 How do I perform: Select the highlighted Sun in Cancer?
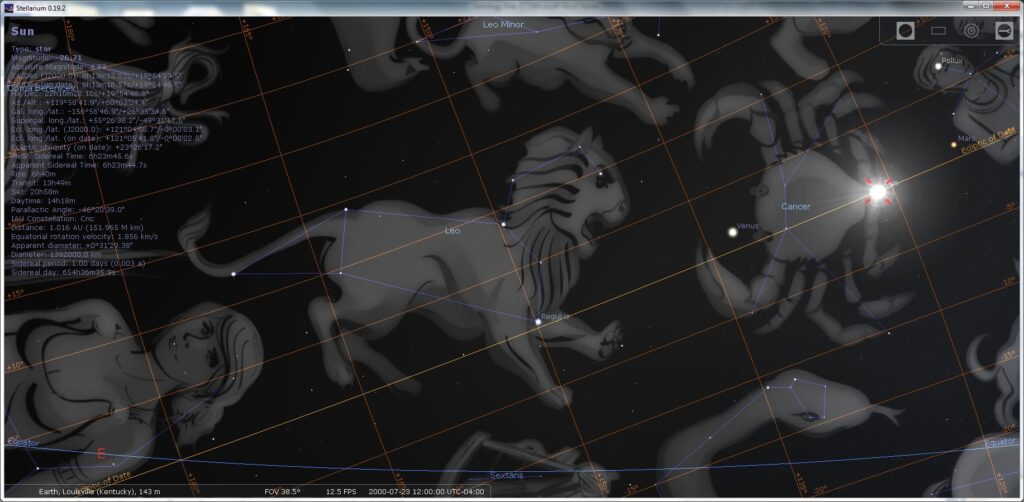(x=878, y=192)
